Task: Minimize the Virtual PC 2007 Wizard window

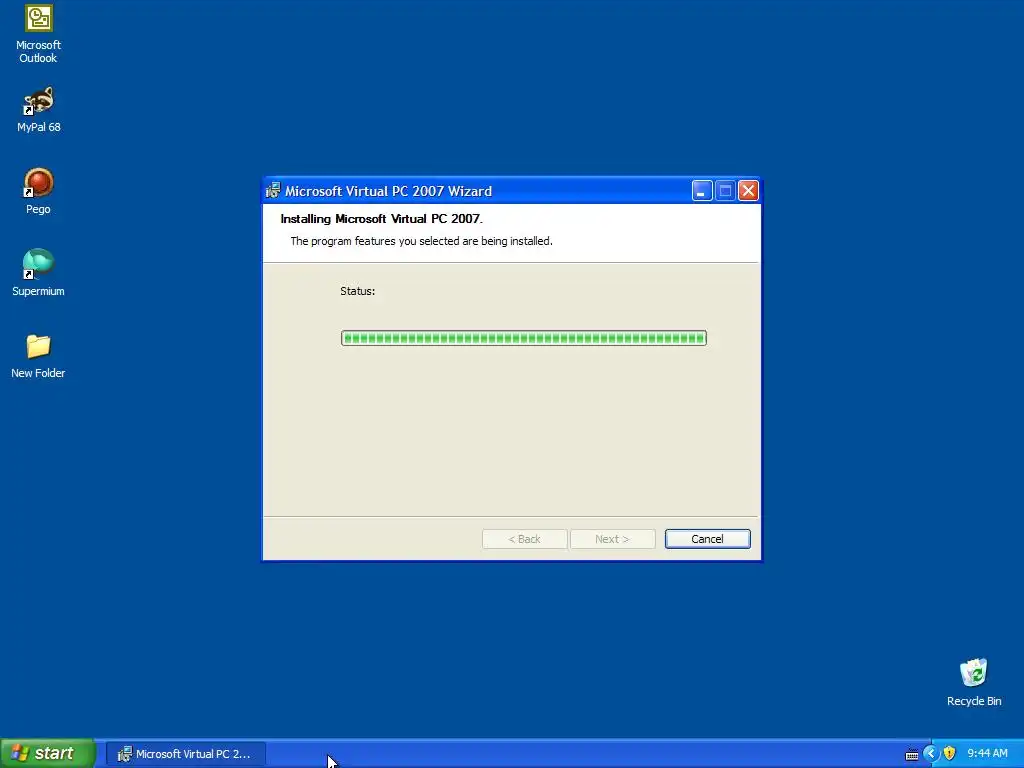Action: click(702, 191)
